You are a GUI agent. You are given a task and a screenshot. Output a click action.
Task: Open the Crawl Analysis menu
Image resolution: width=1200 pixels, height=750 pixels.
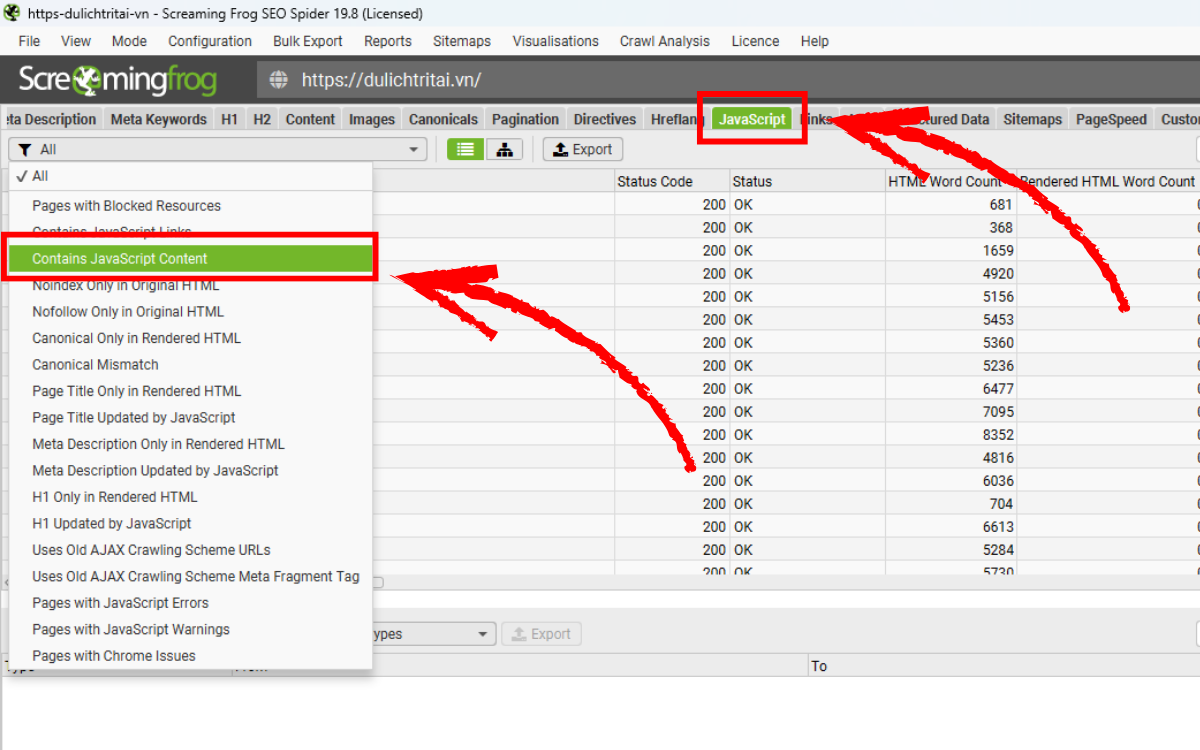[x=664, y=41]
